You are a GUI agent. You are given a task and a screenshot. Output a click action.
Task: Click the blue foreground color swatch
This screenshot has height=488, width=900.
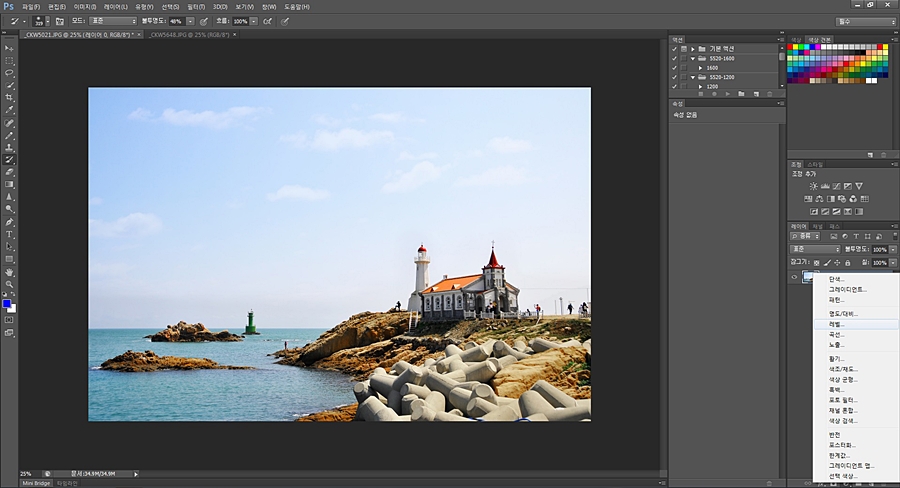click(7, 302)
